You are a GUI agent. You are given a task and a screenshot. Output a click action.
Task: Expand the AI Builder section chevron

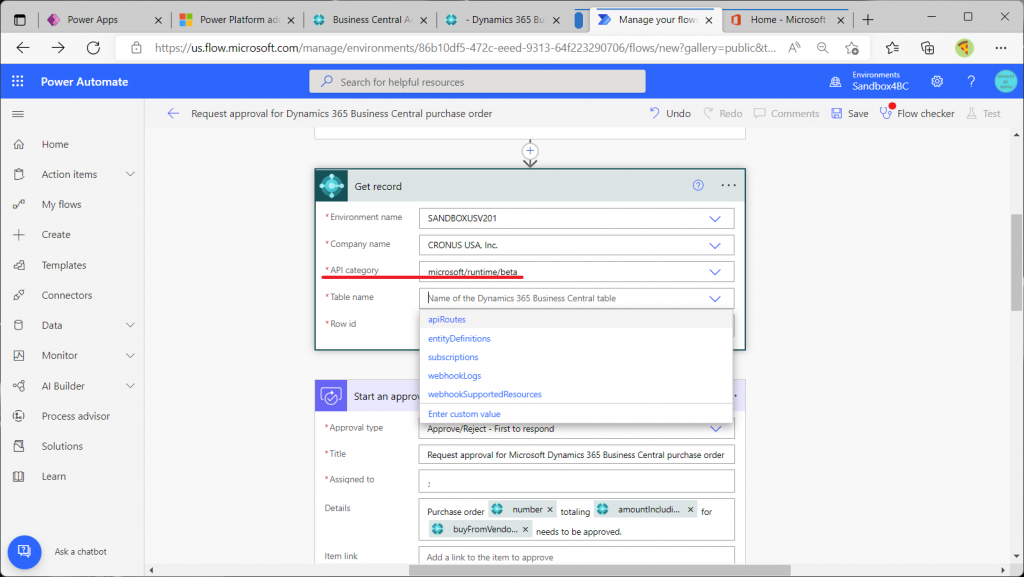pos(130,386)
